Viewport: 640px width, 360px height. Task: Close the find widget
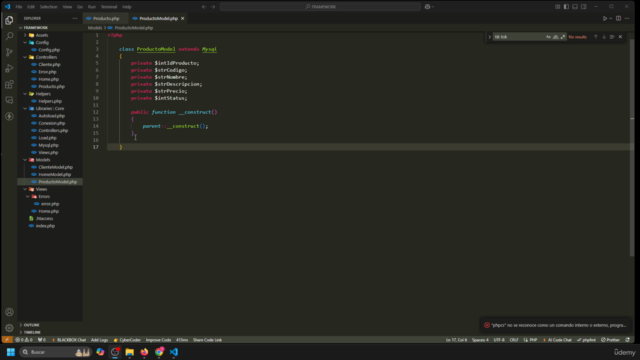coord(620,37)
